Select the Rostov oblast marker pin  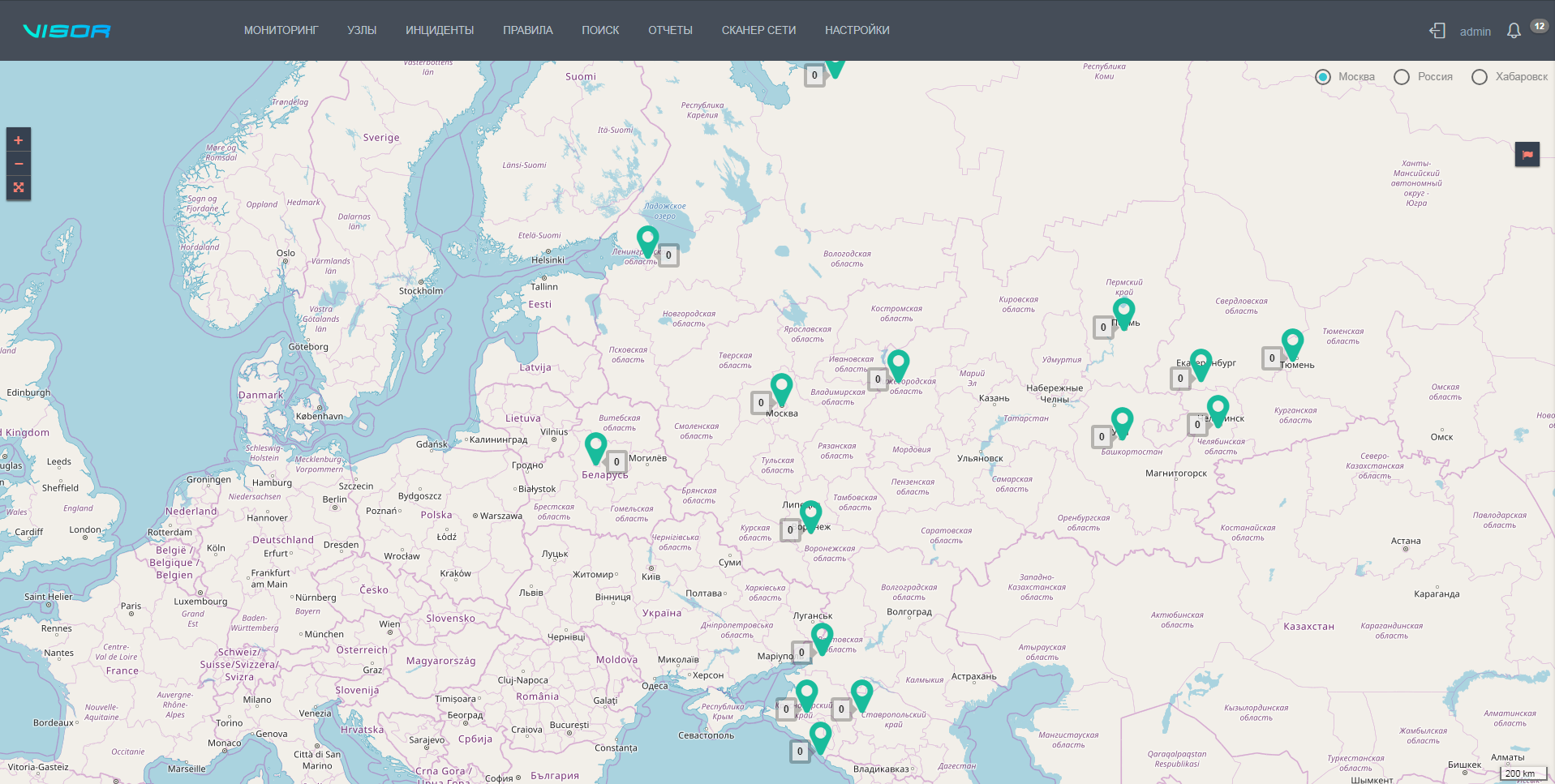point(822,639)
